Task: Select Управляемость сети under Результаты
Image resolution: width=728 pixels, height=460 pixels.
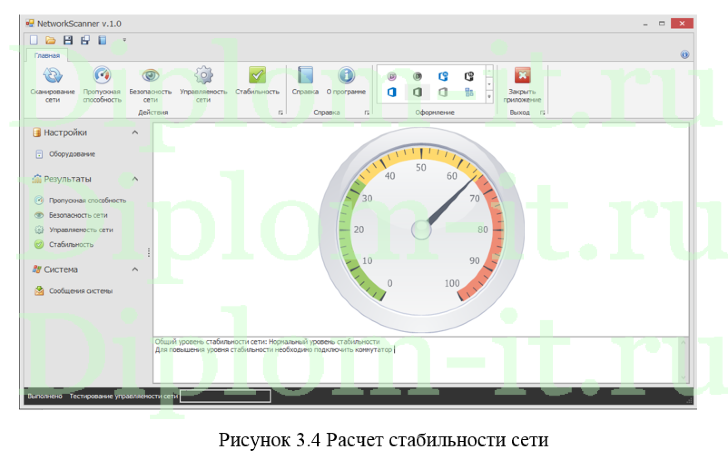Action: point(74,230)
